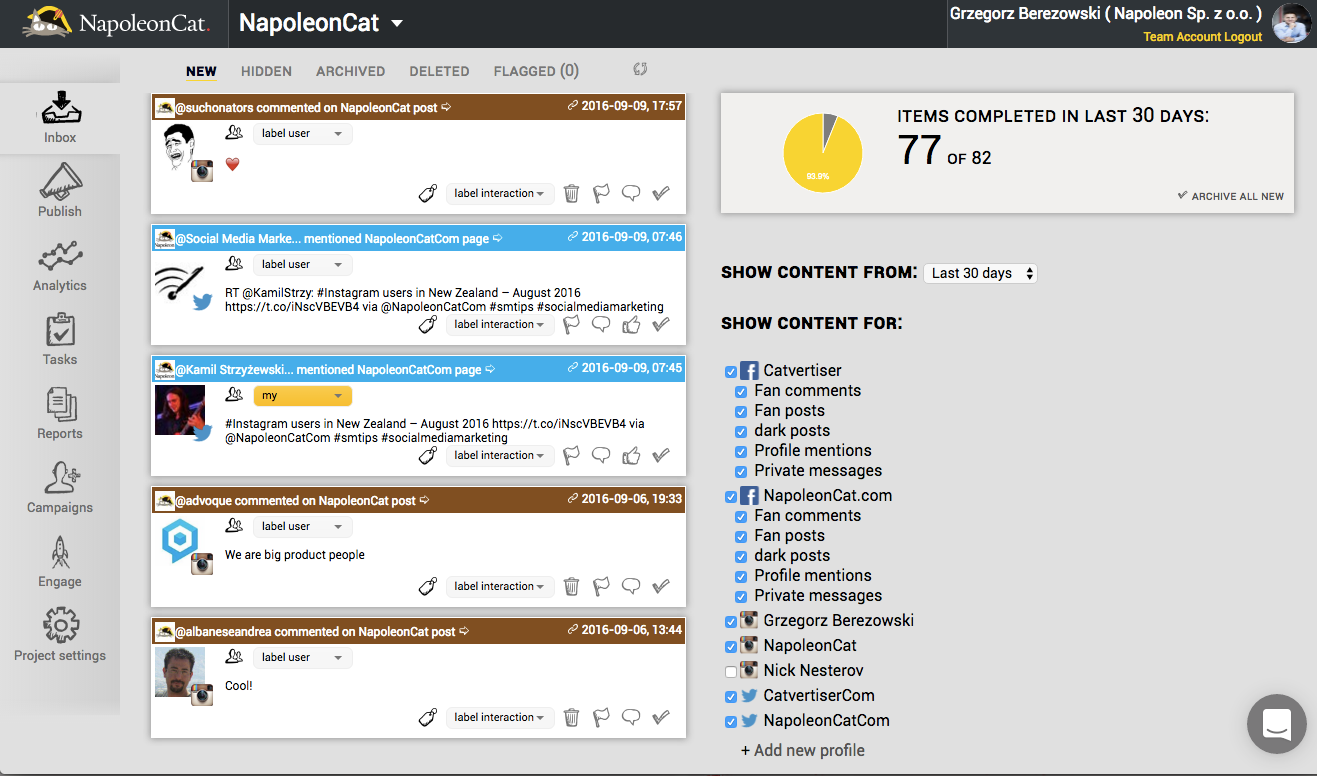1317x776 pixels.
Task: Toggle Catvertiser Private messages checkbox
Action: click(x=741, y=472)
